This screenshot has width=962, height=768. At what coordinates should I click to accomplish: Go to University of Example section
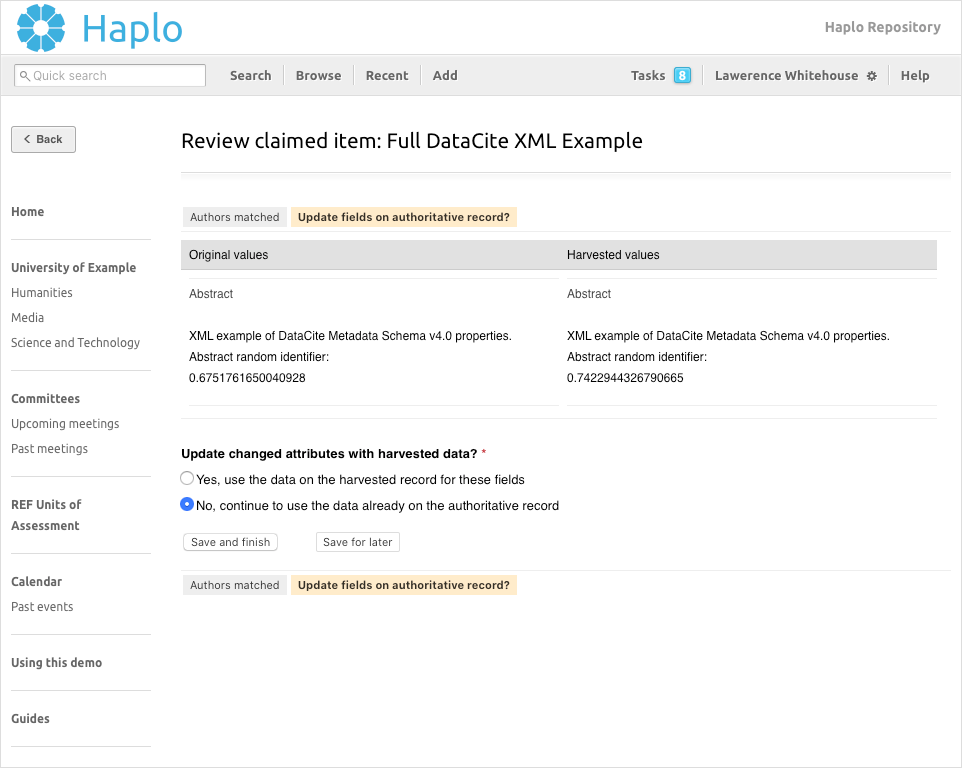pyautogui.click(x=73, y=267)
